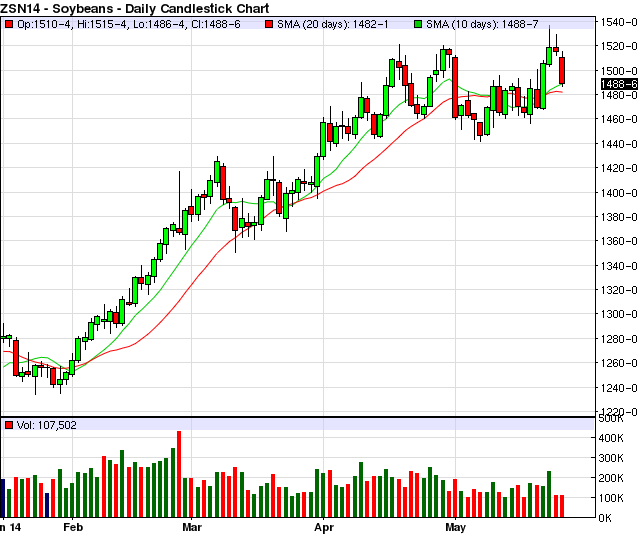Click the green SMA 10 days legend square
Viewport: 640px width, 536px height.
[418, 24]
